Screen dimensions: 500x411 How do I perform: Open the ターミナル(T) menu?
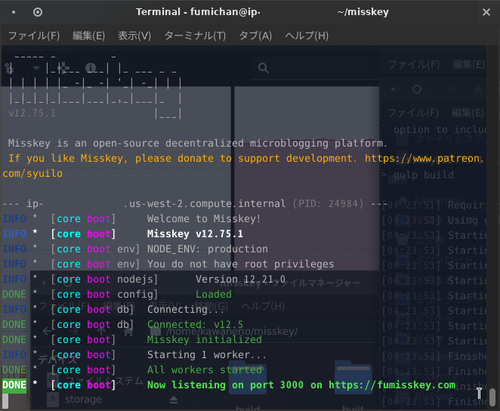(195, 36)
